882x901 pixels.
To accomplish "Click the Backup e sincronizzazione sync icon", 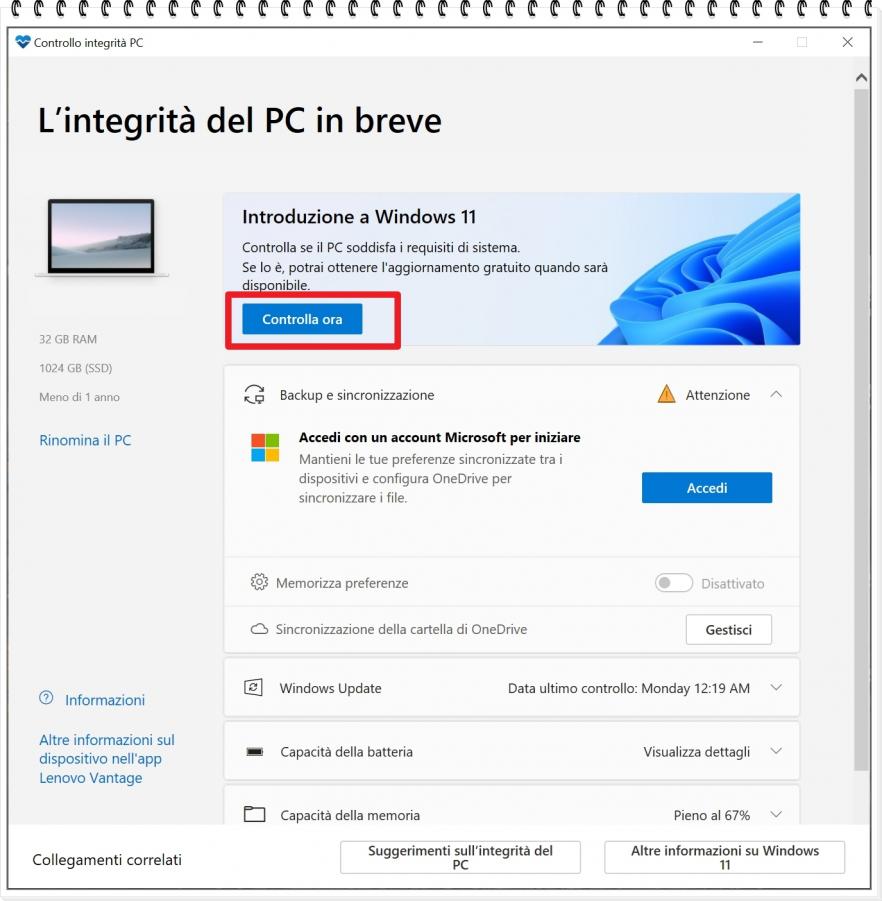I will pos(254,395).
